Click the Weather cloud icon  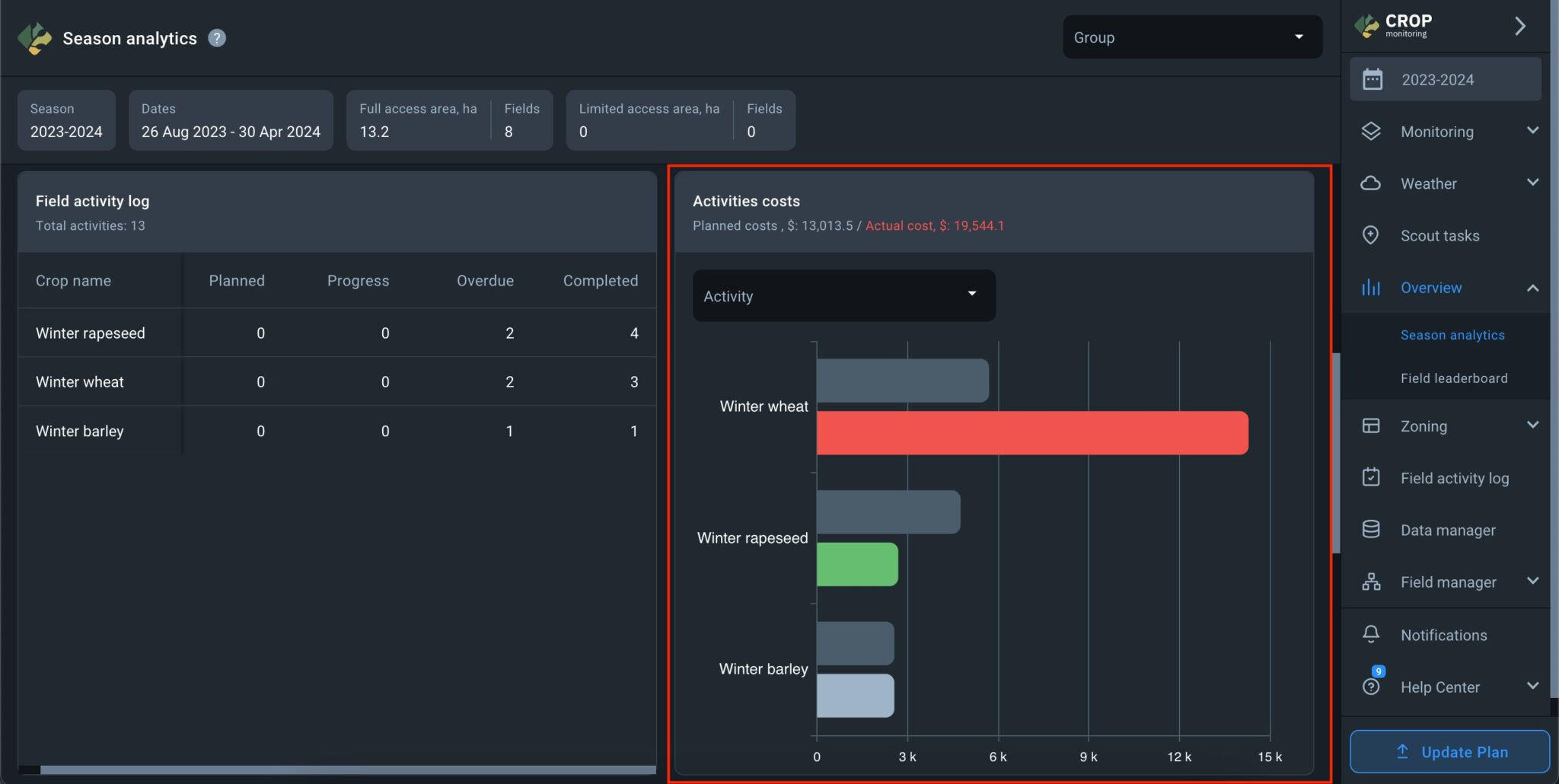pyautogui.click(x=1371, y=183)
